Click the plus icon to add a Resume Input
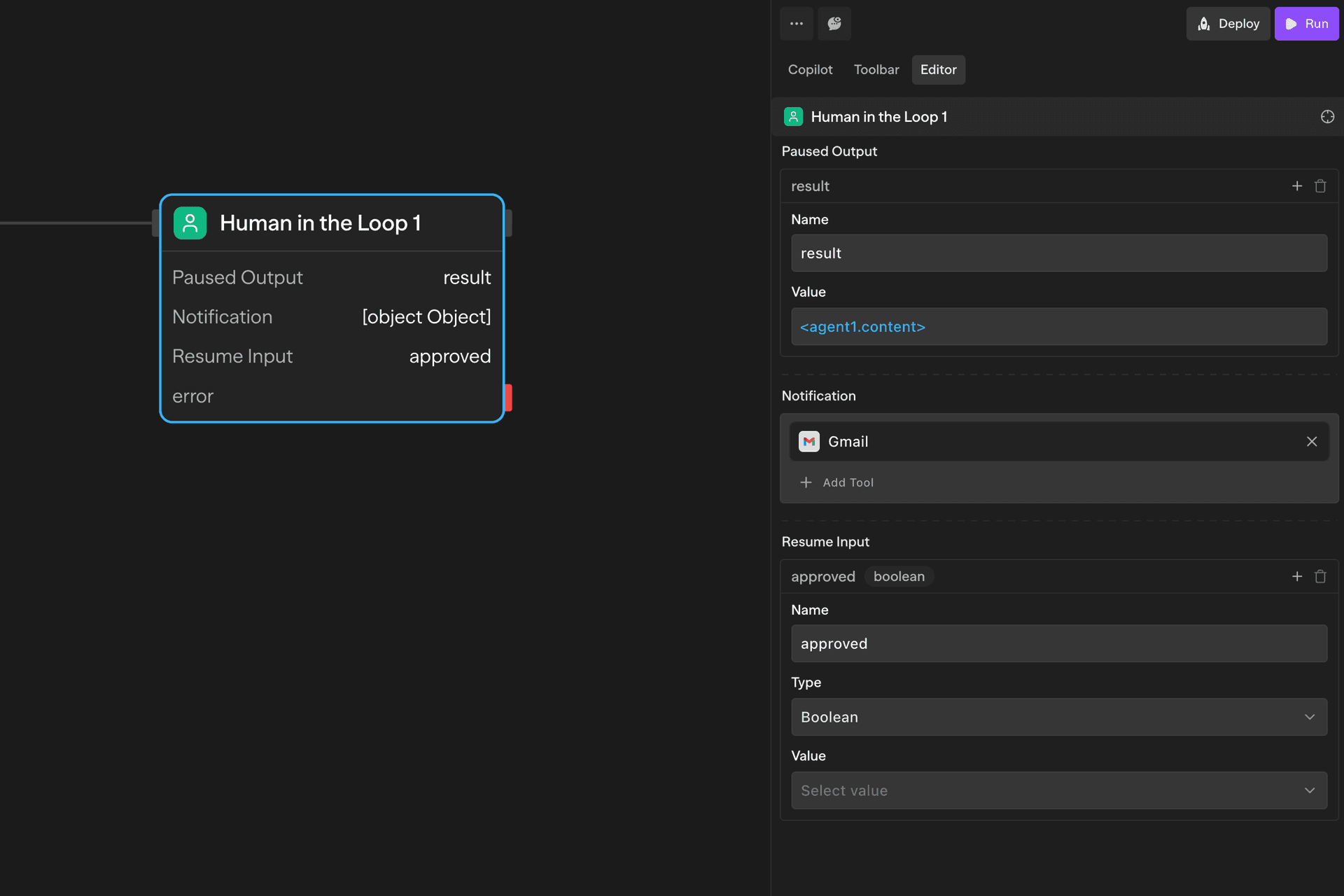1344x896 pixels. tap(1296, 576)
